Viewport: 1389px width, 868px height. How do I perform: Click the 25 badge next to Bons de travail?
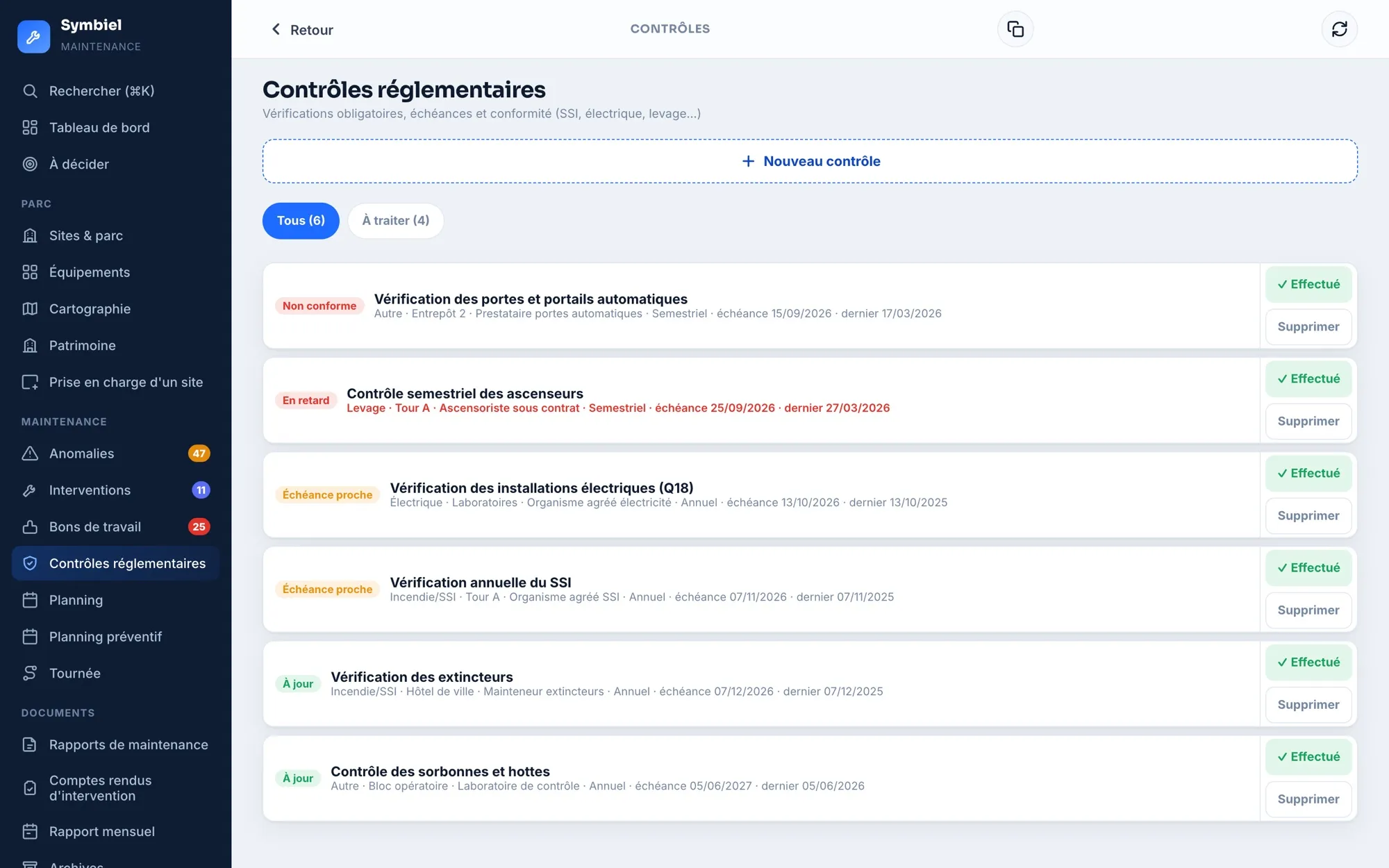199,527
